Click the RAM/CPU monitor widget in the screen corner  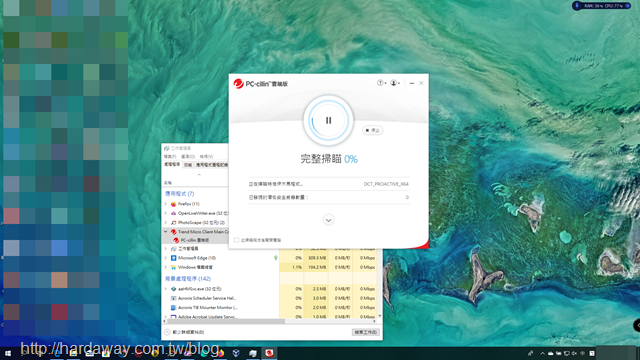pyautogui.click(x=601, y=6)
